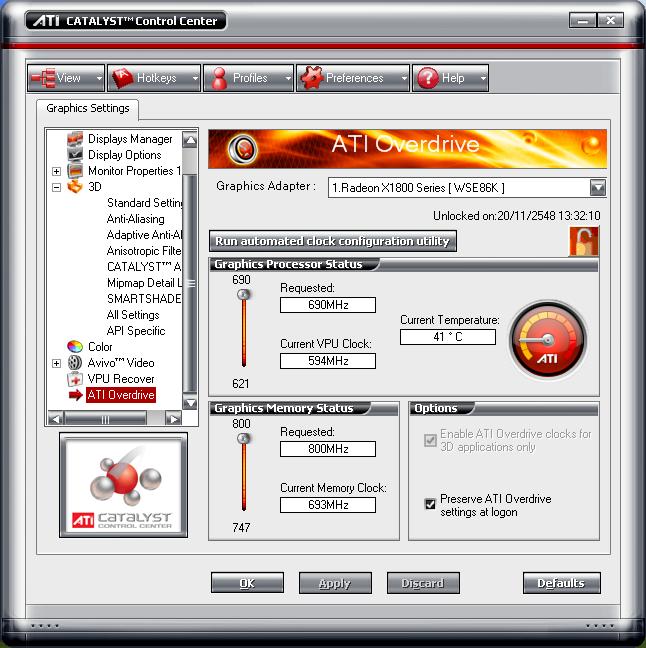Click the Defaults button

pyautogui.click(x=562, y=583)
